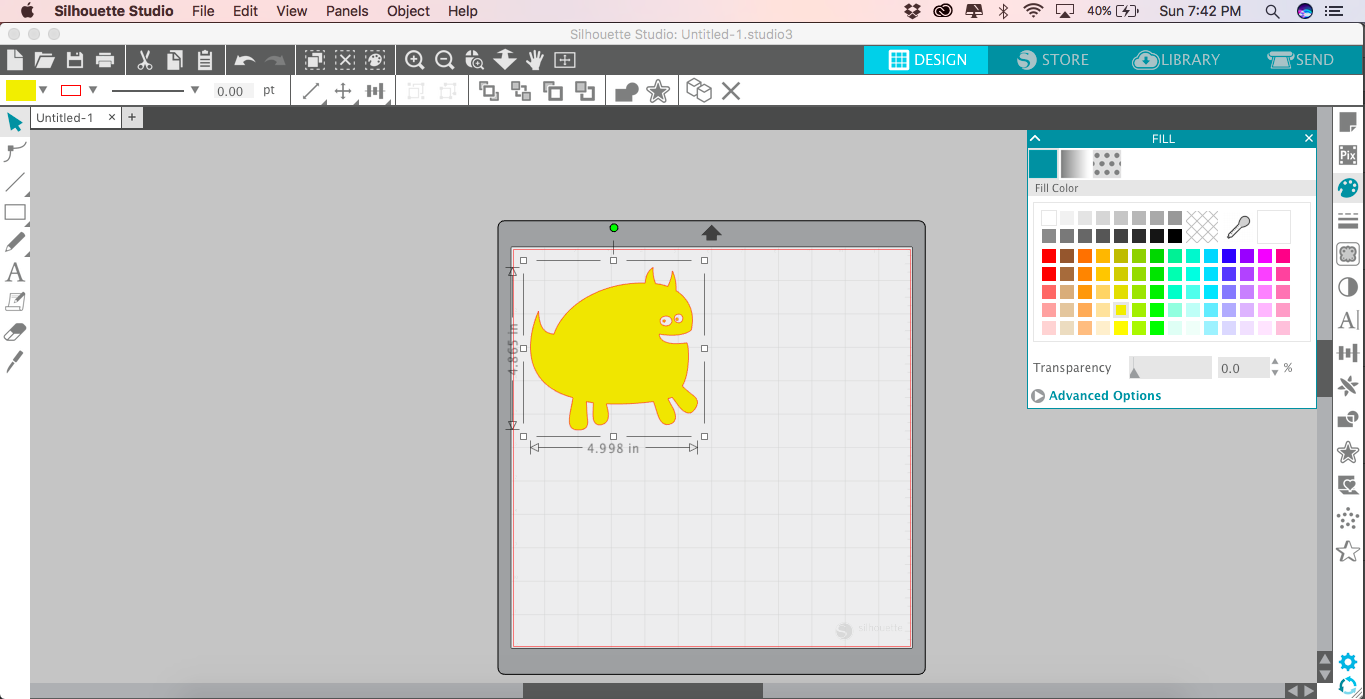Switch to Pattern fill mode
The image size is (1365, 699).
coord(1107,164)
